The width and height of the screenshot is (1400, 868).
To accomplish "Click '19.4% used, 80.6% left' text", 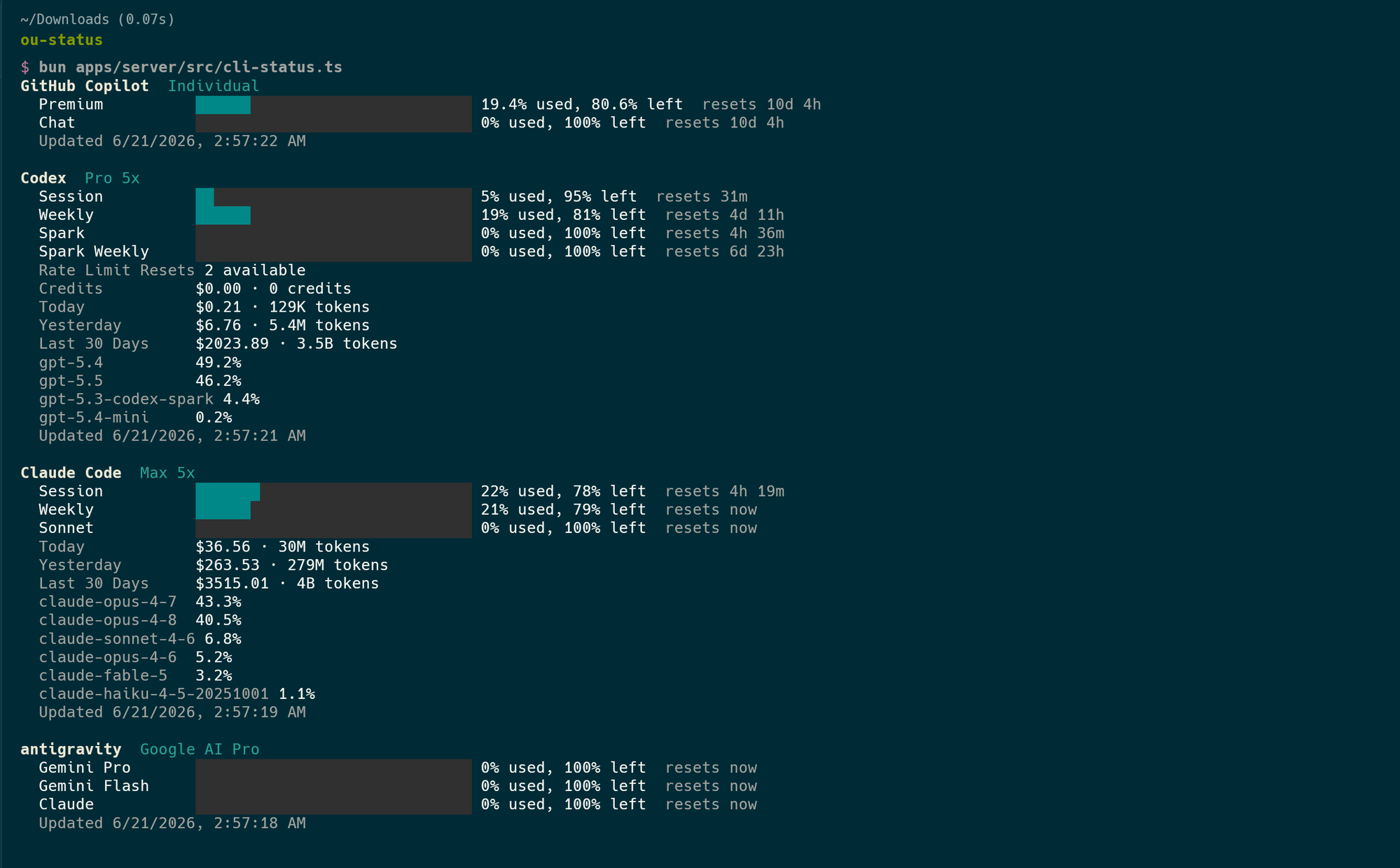I will coord(582,104).
